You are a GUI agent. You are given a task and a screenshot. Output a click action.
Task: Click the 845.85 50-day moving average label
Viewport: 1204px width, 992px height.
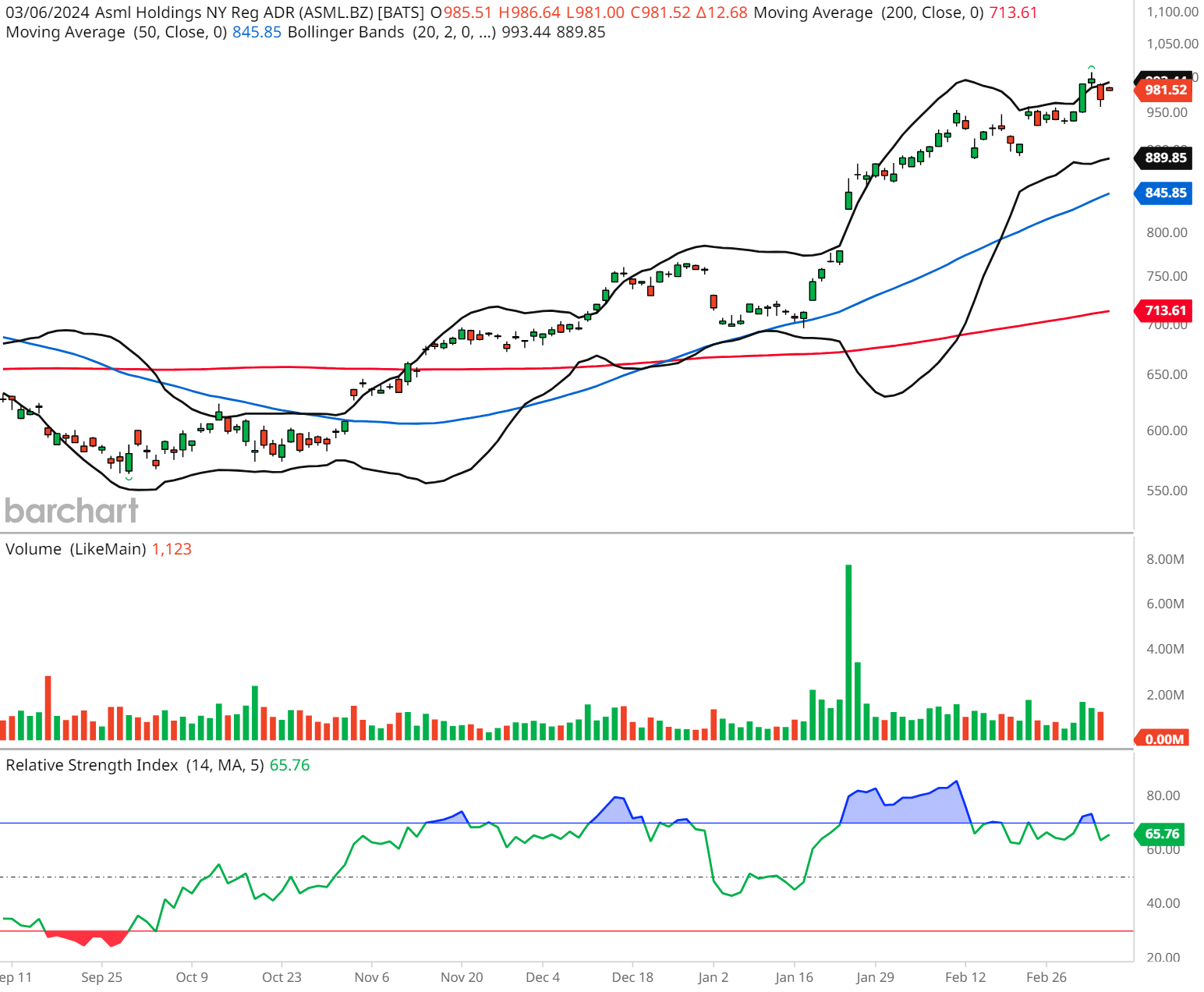[x=1163, y=193]
